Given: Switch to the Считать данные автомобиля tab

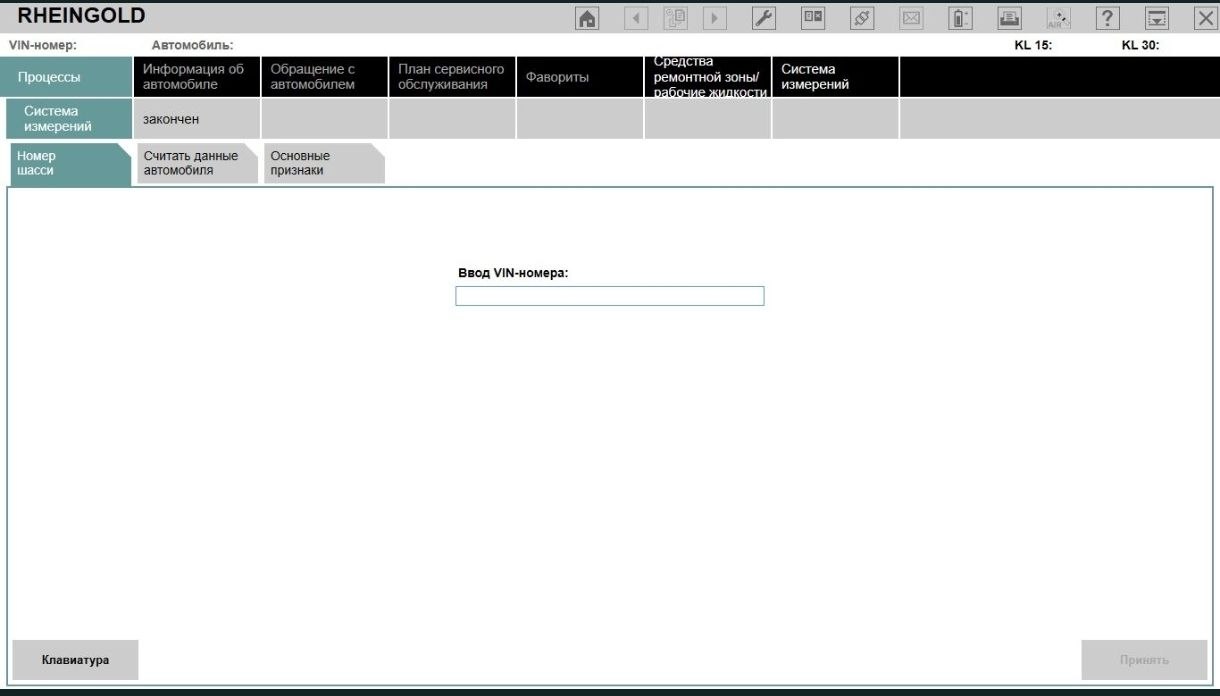Looking at the screenshot, I should (194, 163).
